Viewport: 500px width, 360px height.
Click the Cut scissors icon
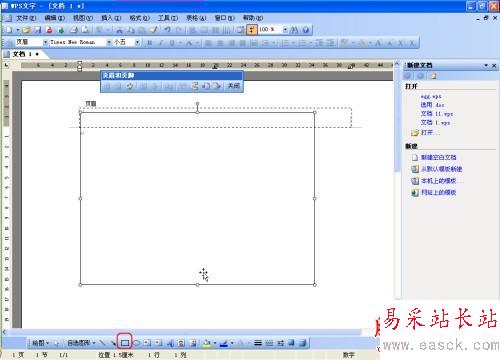click(x=119, y=30)
